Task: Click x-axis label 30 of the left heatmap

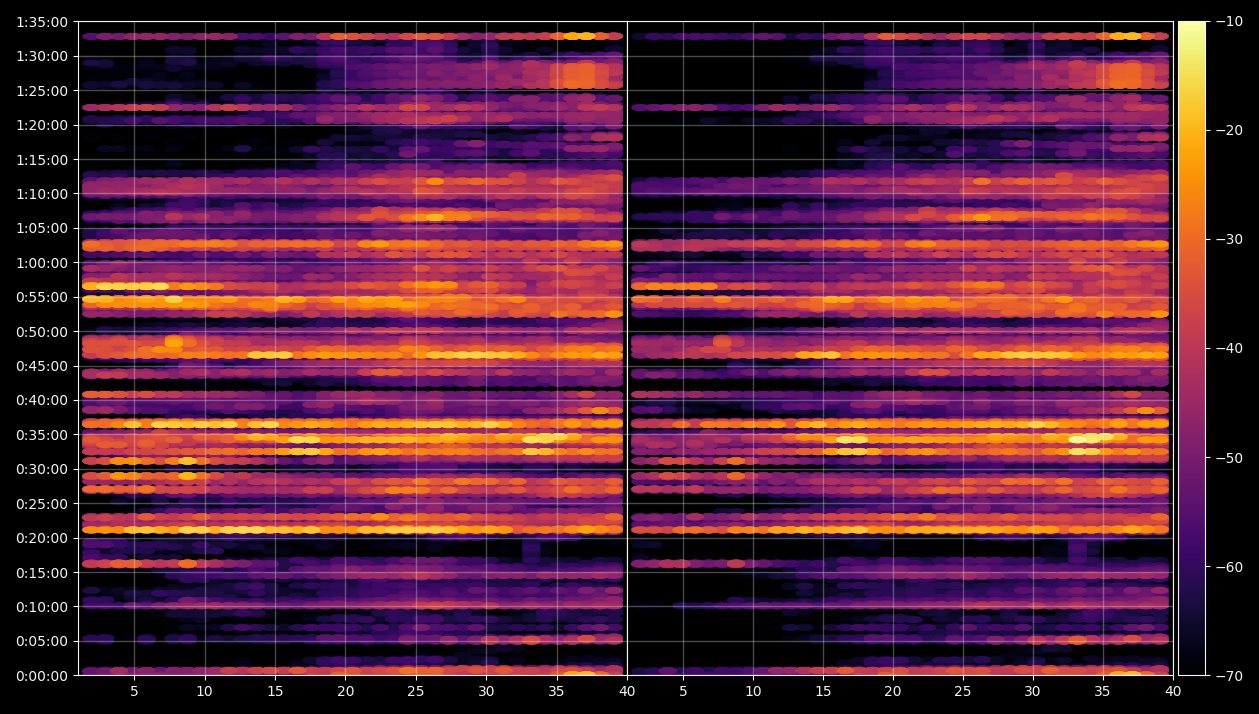Action: click(486, 691)
